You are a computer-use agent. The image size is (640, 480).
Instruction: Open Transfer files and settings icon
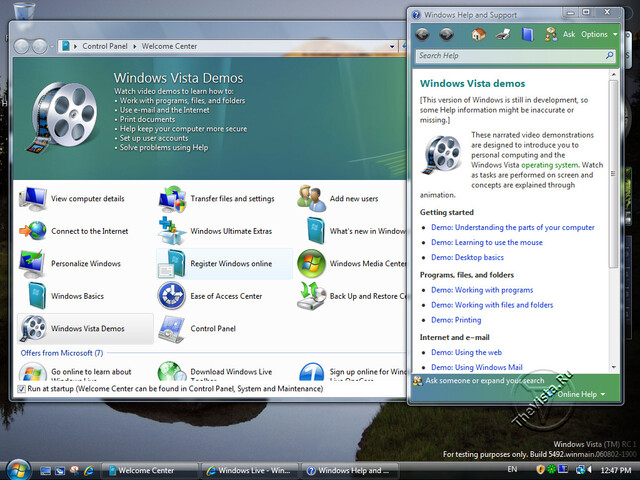[172, 199]
